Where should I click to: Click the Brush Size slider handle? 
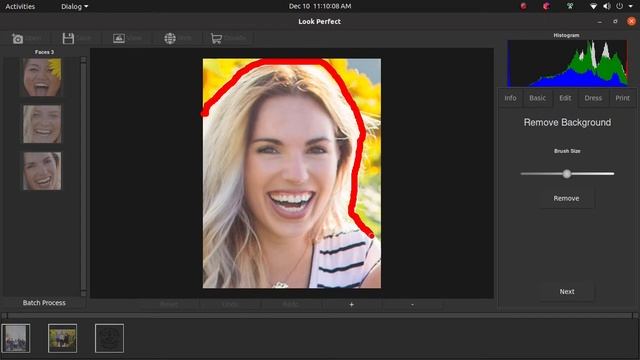click(x=567, y=174)
